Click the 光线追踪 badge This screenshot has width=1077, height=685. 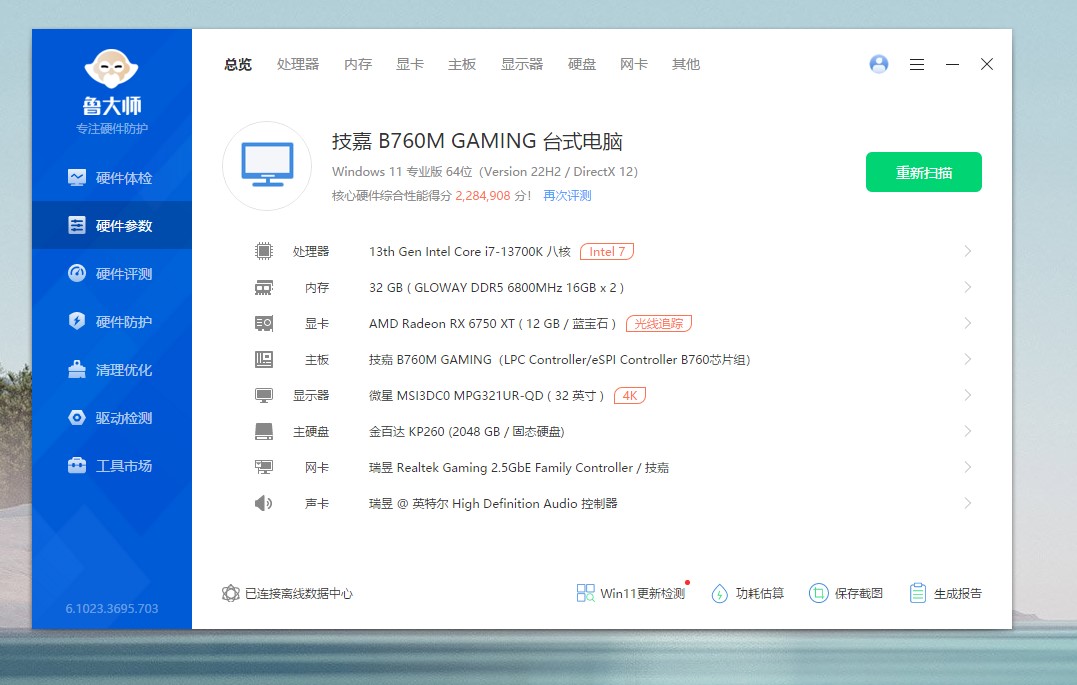click(x=659, y=324)
